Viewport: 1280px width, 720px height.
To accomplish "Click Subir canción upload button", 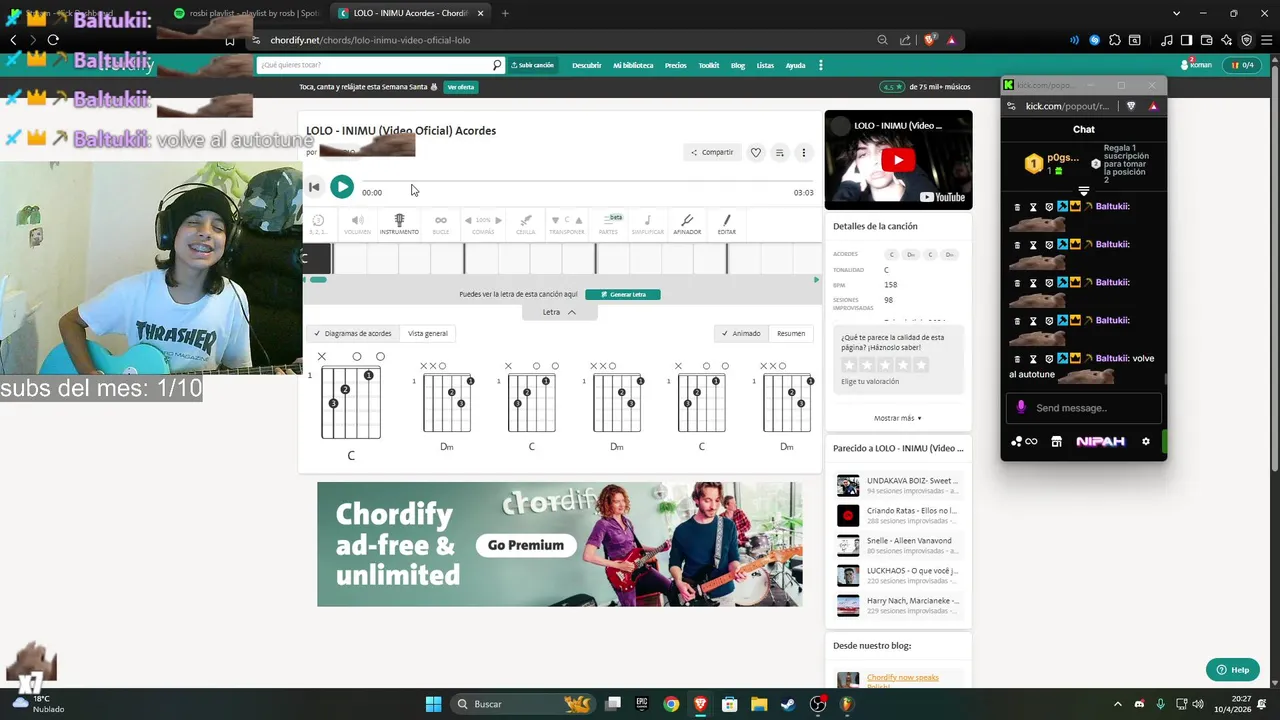I will point(533,65).
